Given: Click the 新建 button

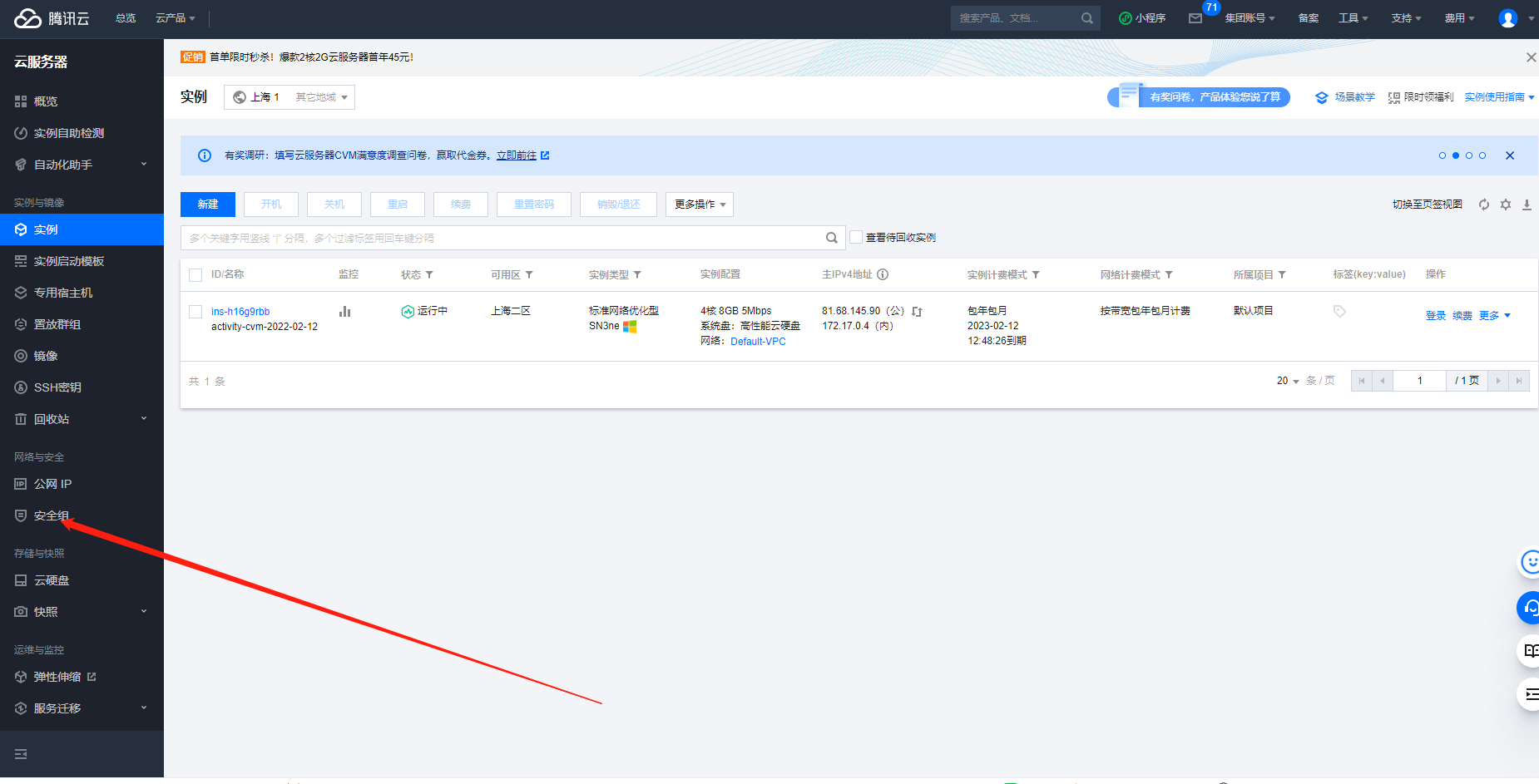Looking at the screenshot, I should point(208,205).
